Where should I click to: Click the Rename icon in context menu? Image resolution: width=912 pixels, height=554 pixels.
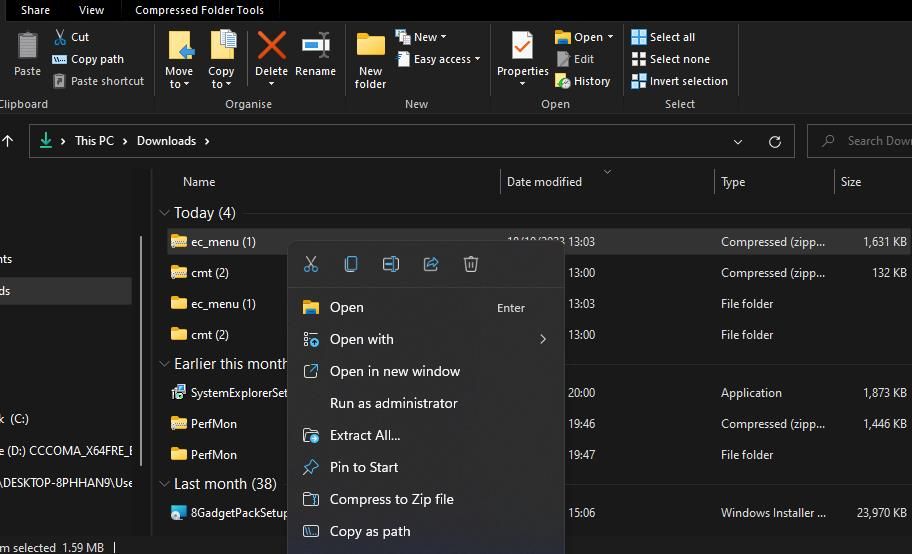(391, 264)
